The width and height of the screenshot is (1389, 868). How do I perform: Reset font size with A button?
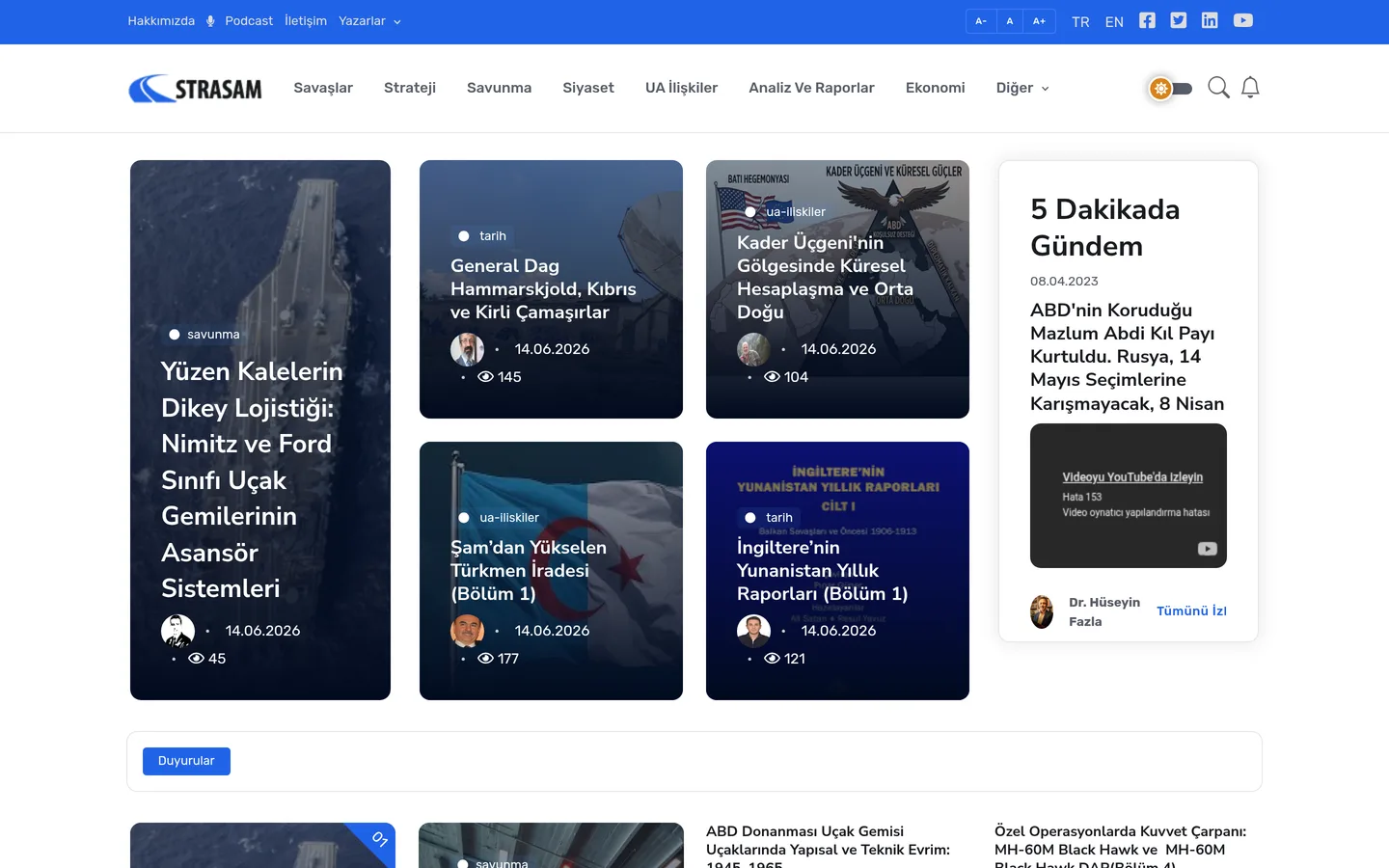click(1010, 21)
